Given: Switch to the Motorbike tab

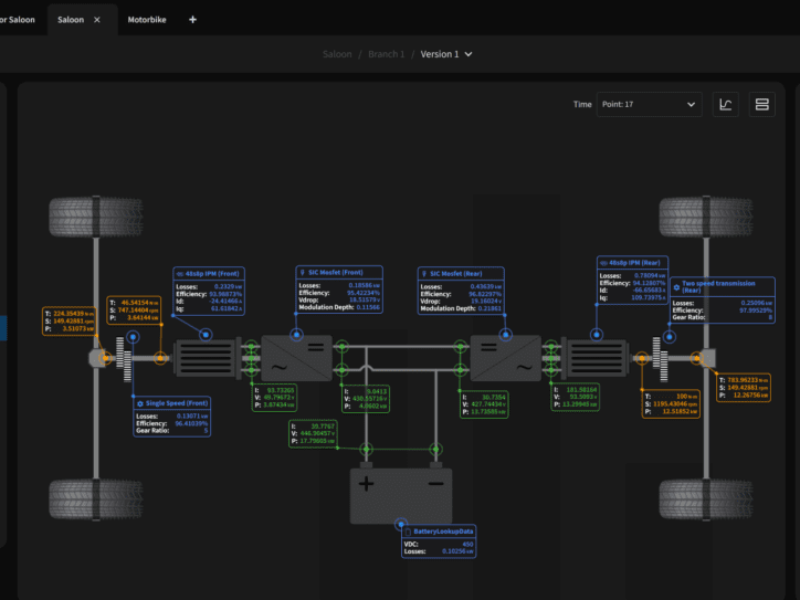Looking at the screenshot, I should click(146, 18).
